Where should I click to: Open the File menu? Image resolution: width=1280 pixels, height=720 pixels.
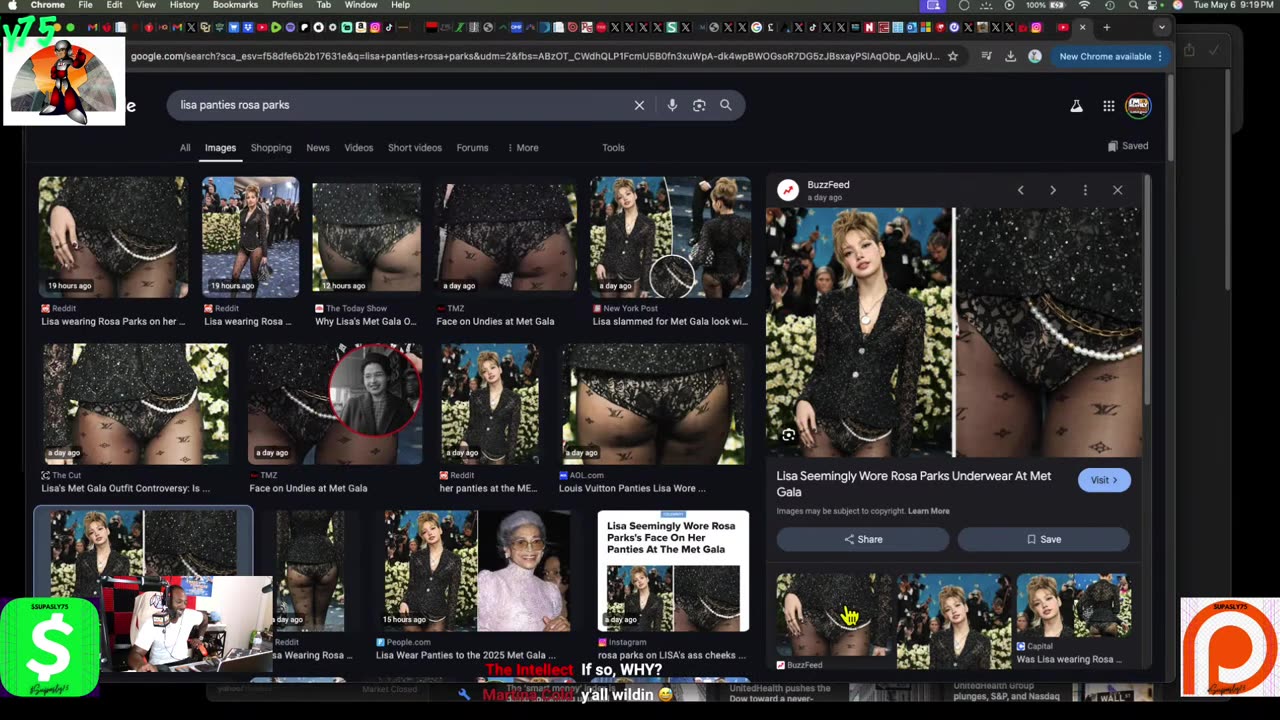tap(86, 5)
